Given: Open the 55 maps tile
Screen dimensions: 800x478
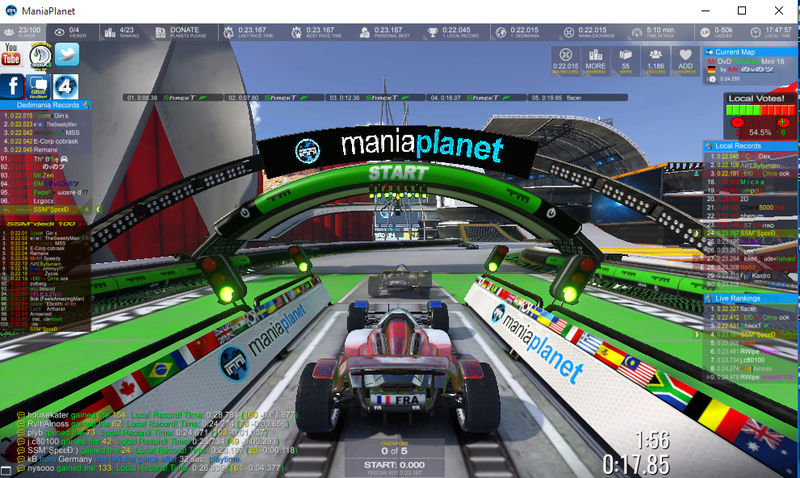Looking at the screenshot, I should (626, 61).
